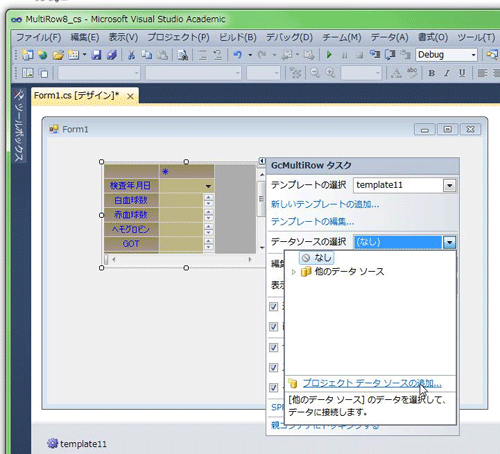The image size is (500, 454).
Task: Click the blue Undo arrow icon
Action: (238, 55)
